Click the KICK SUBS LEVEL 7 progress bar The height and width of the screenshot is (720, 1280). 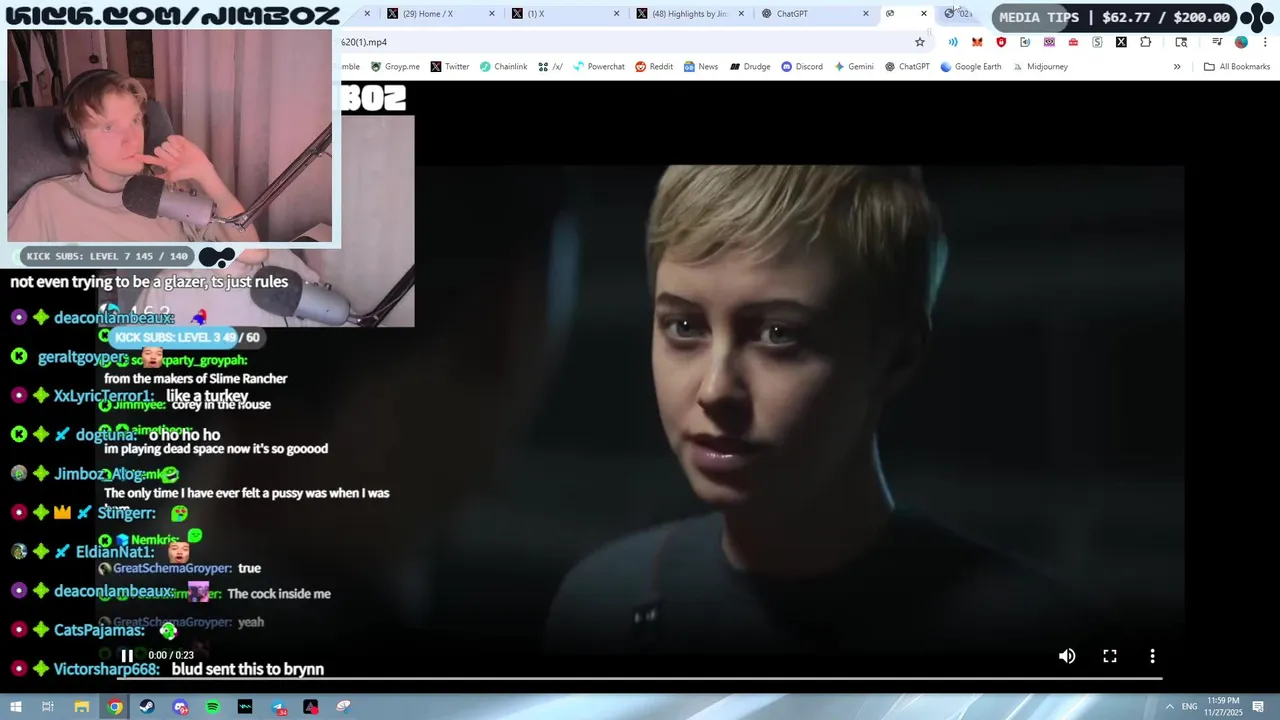(108, 256)
